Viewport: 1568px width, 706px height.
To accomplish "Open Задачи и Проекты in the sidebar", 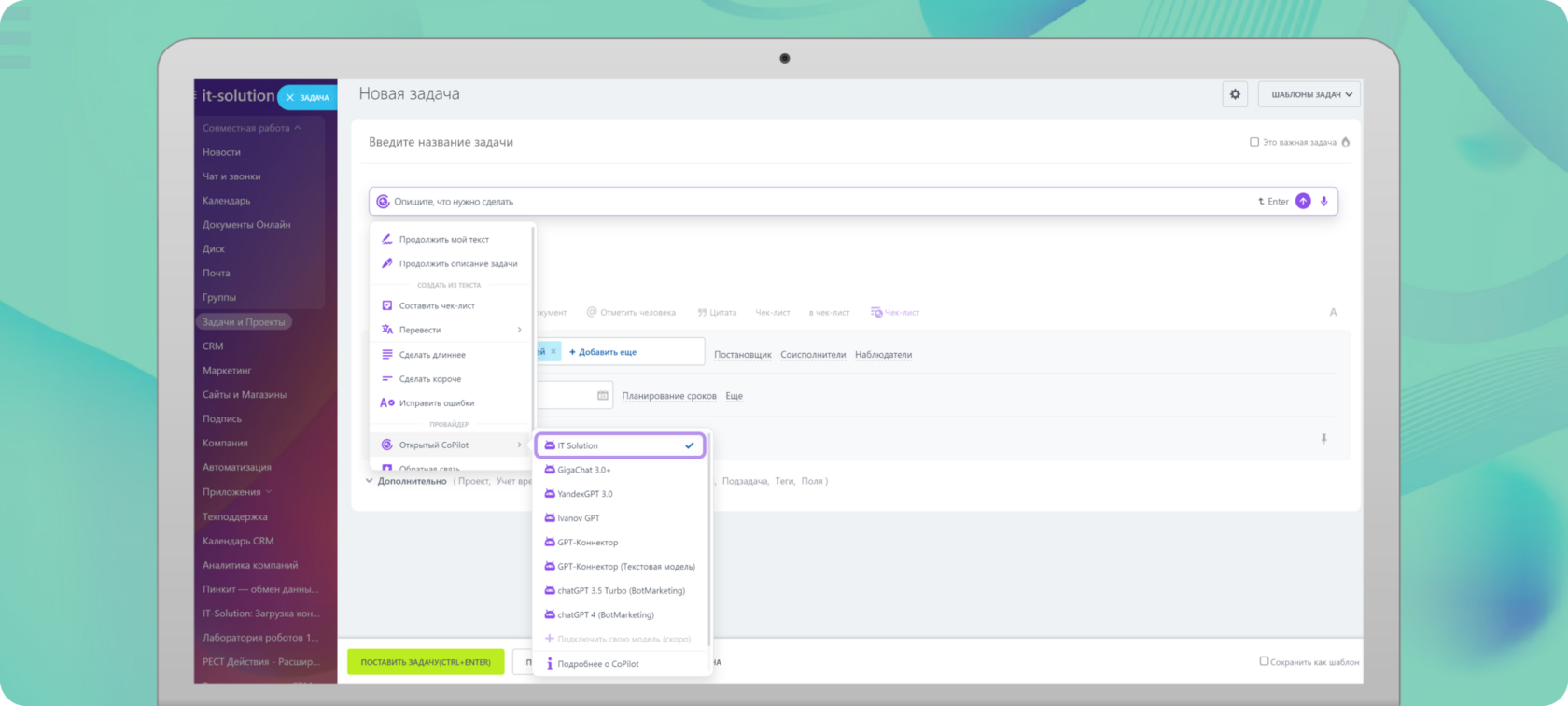I will [x=244, y=322].
